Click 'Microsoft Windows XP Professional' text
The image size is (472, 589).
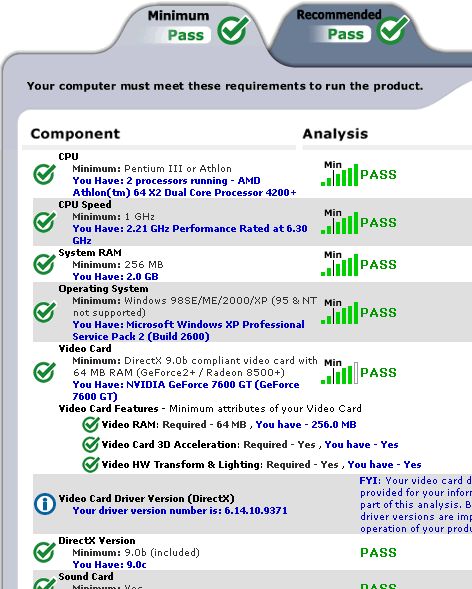[215, 325]
